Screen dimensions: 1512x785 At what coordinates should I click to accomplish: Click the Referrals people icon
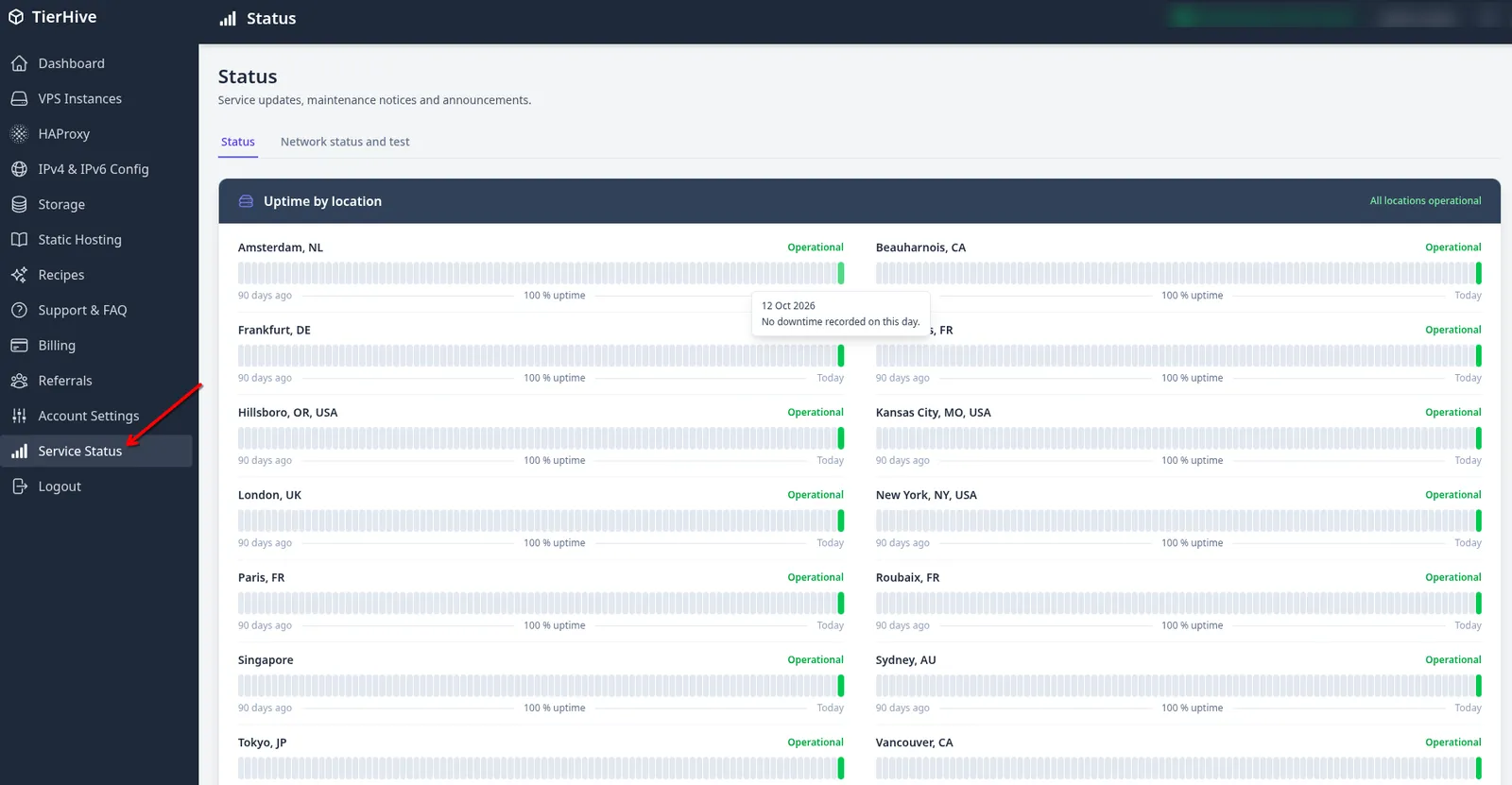point(19,381)
